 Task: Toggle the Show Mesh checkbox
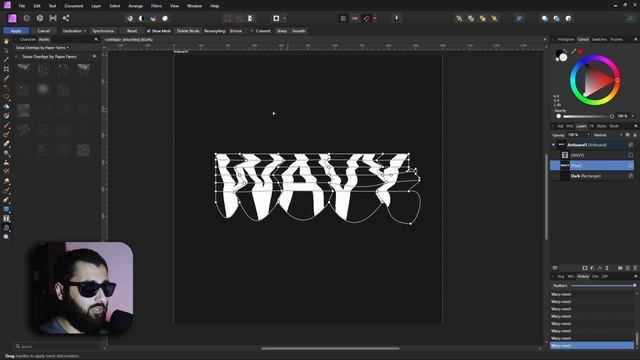pos(149,31)
